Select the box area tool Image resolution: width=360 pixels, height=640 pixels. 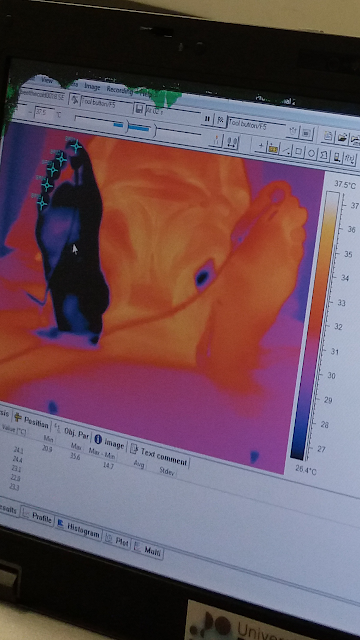[x=298, y=152]
